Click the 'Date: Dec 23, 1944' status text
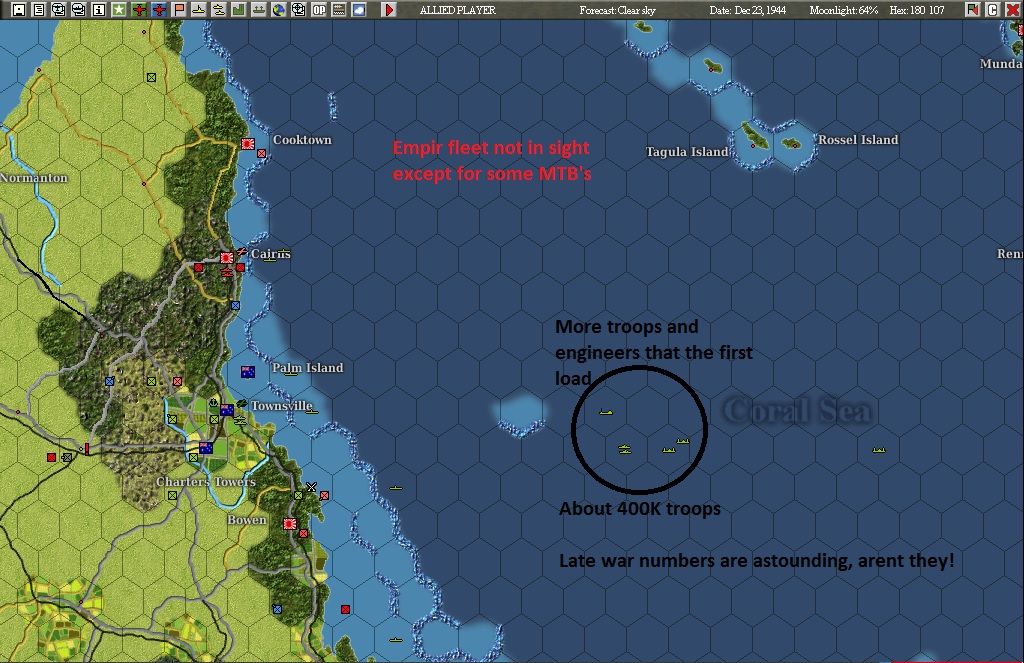The height and width of the screenshot is (663, 1024). [x=748, y=10]
